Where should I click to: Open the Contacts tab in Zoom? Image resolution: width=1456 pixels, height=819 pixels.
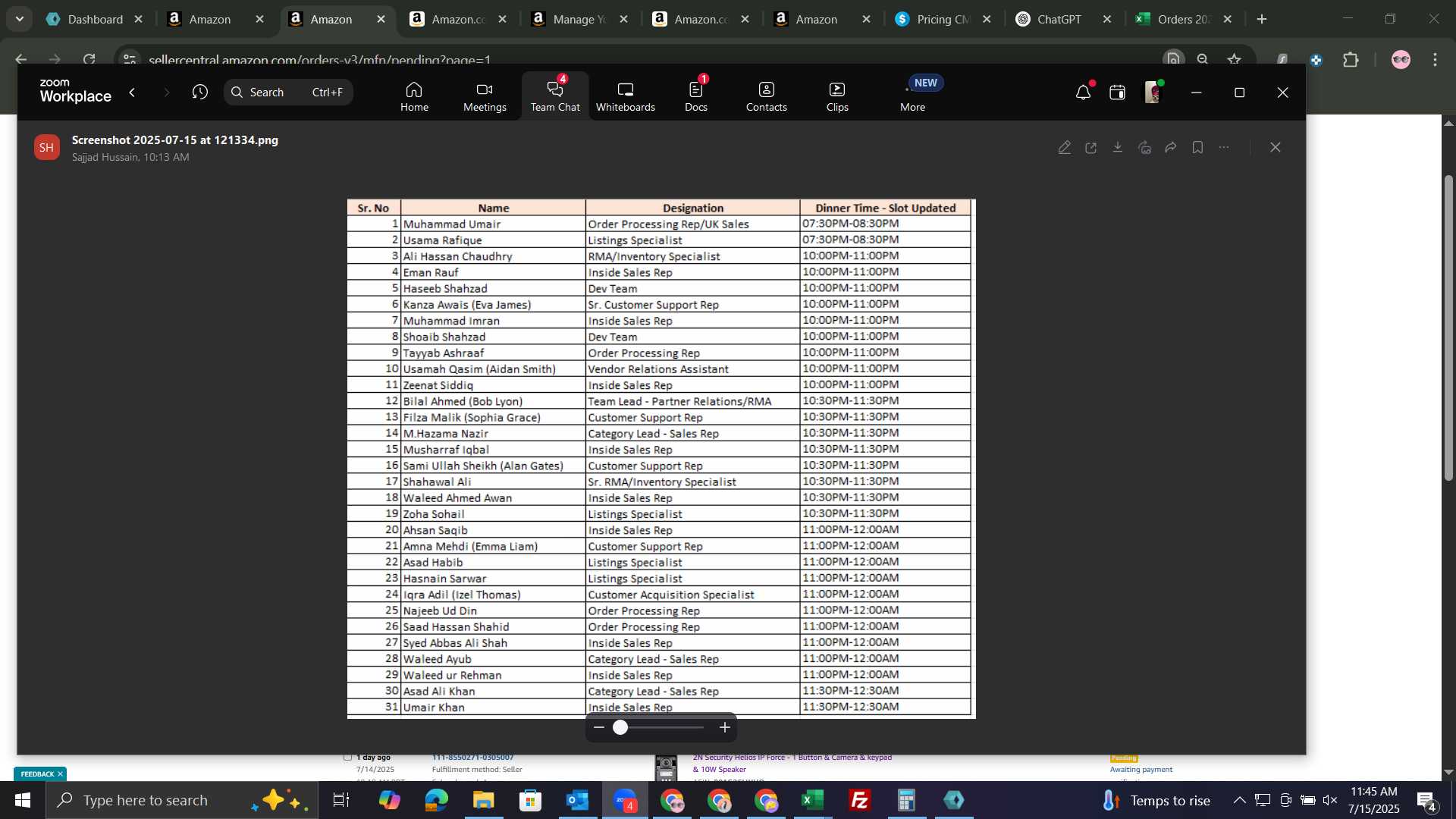[767, 96]
